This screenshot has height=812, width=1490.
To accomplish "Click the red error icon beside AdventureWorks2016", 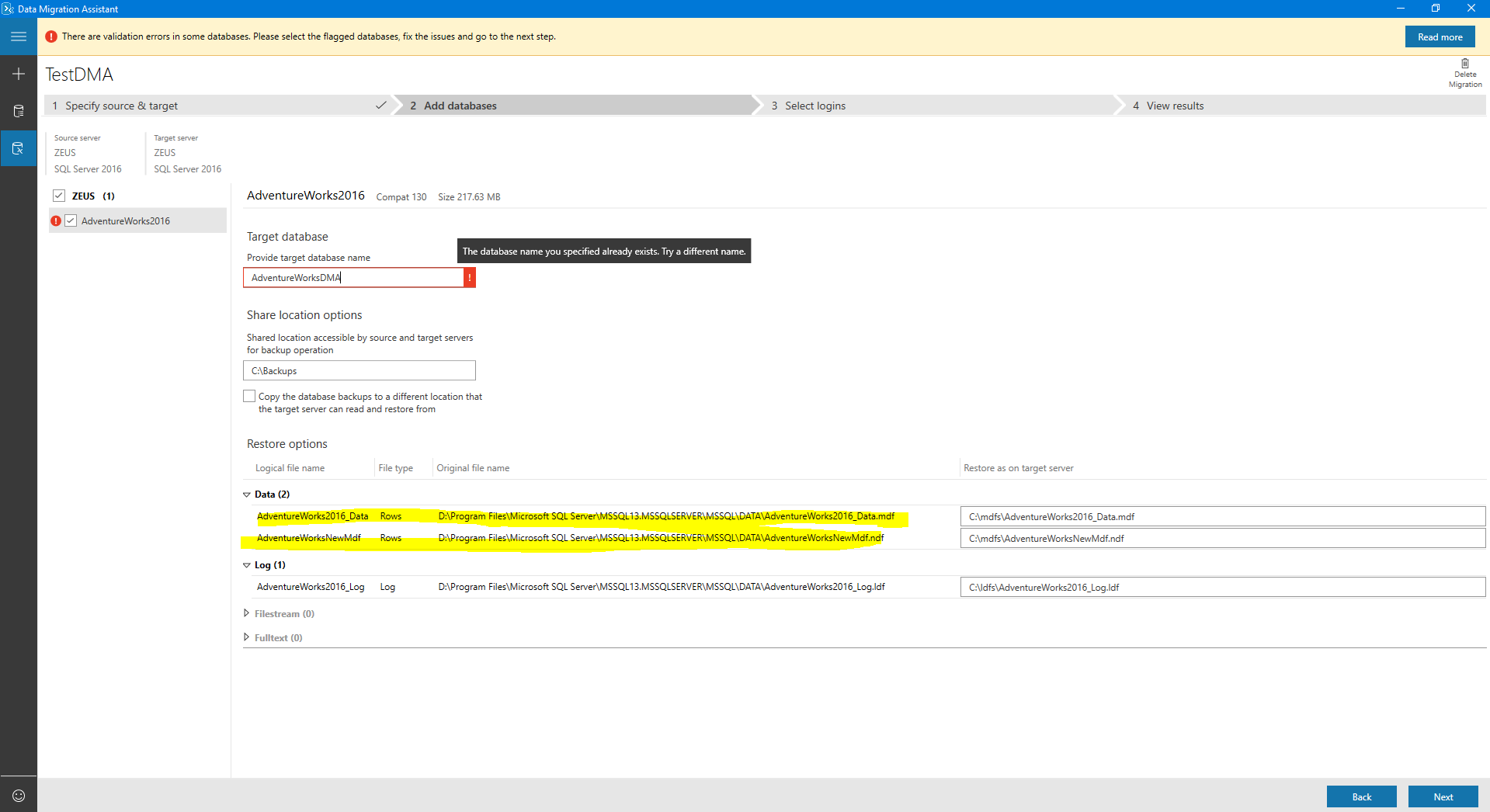I will (56, 221).
